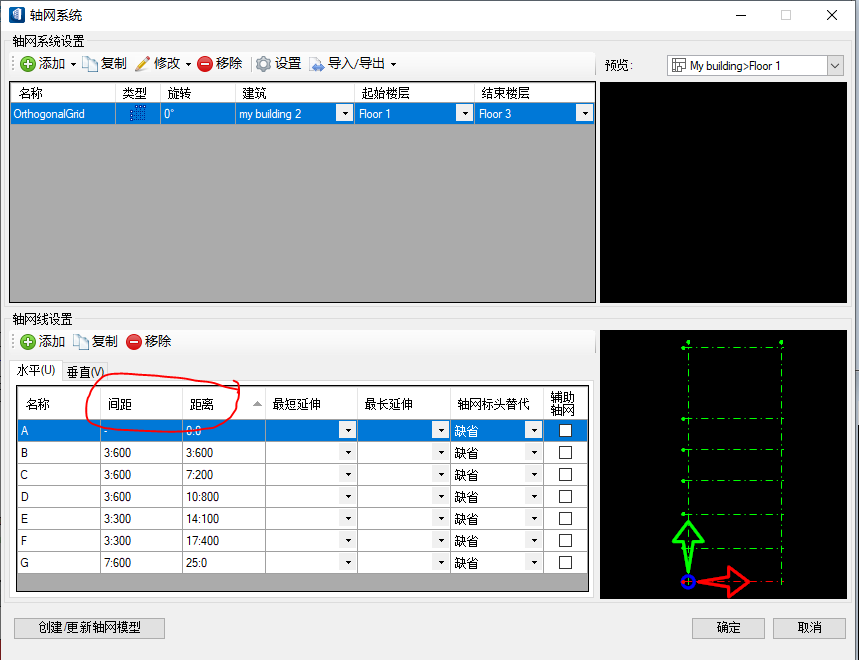859x660 pixels.
Task: Toggle auxiliary grid checkbox for row A
Action: [x=565, y=431]
